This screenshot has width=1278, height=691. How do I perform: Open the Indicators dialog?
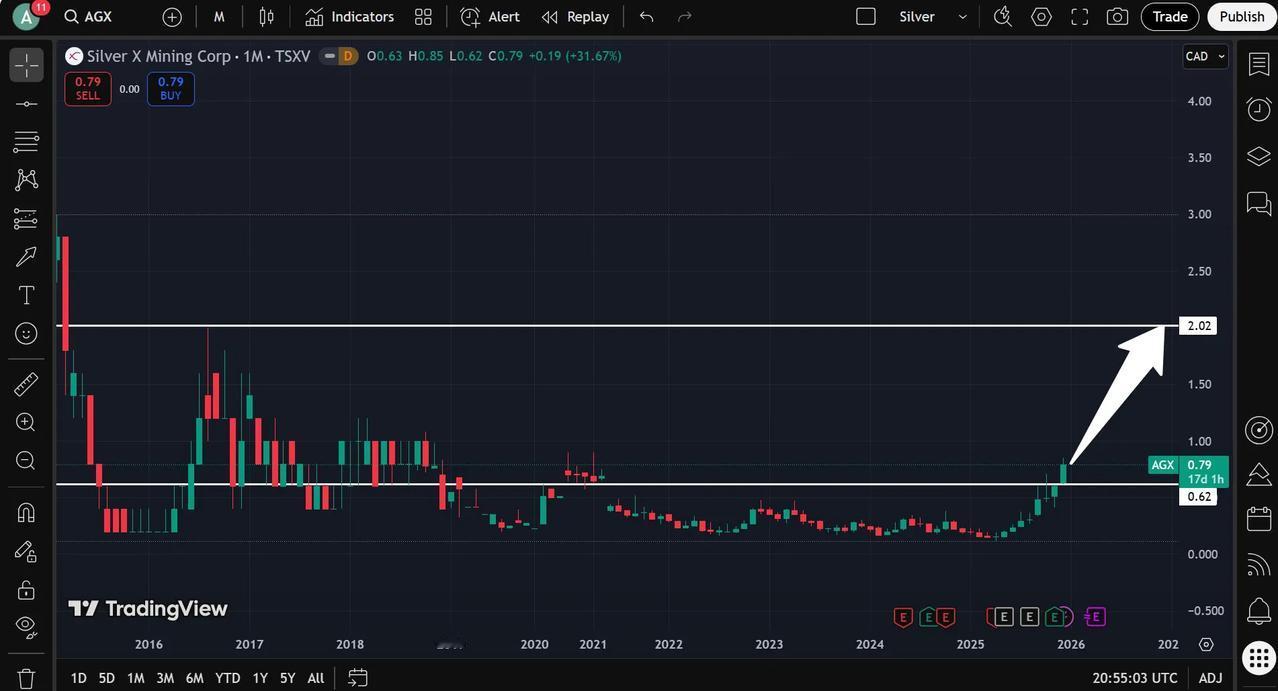[349, 17]
